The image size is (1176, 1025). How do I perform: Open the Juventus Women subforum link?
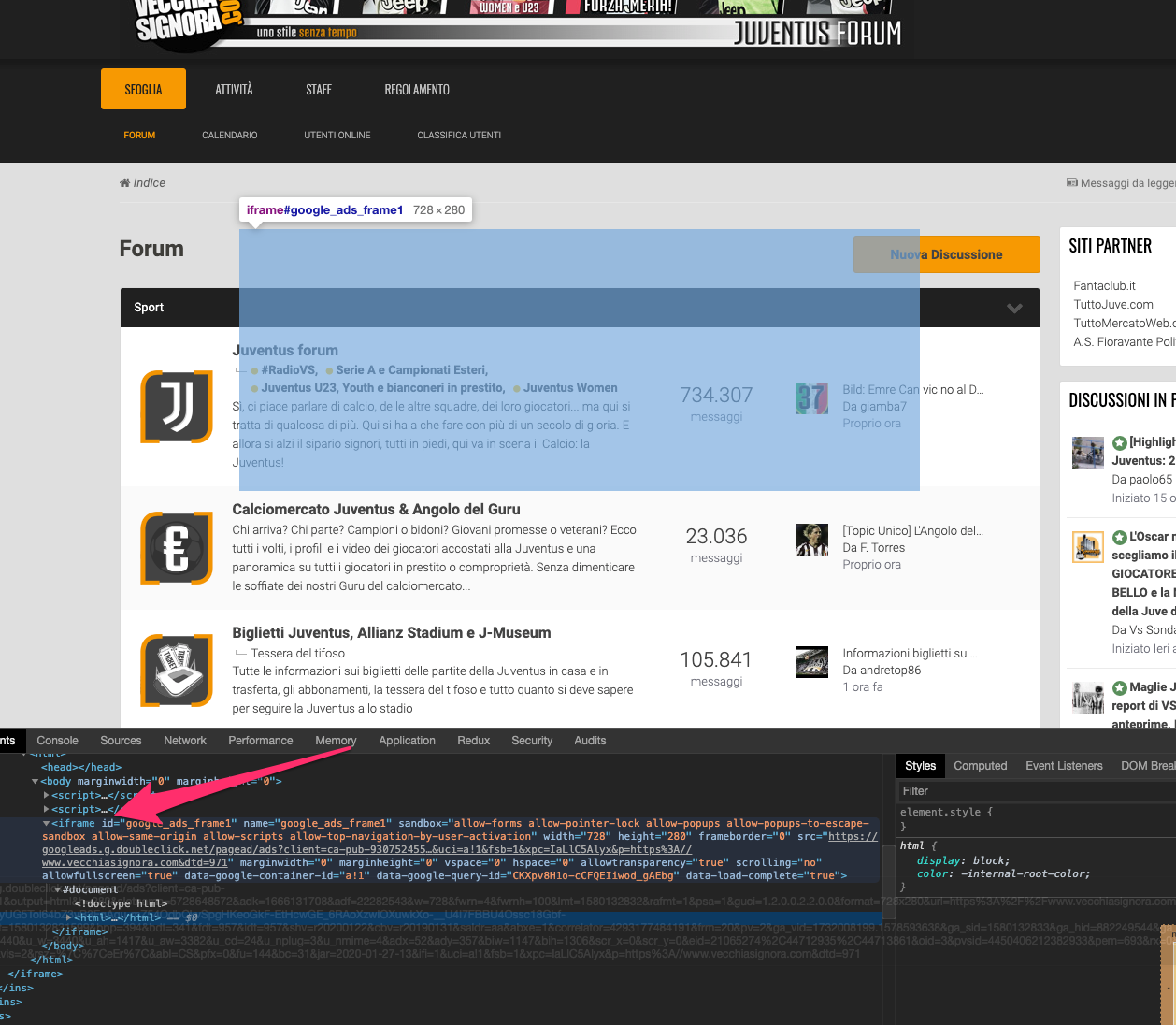tap(570, 388)
